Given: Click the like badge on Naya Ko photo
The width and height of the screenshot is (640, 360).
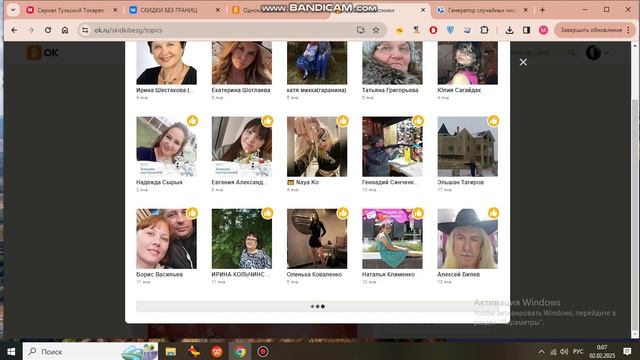Looking at the screenshot, I should (343, 121).
